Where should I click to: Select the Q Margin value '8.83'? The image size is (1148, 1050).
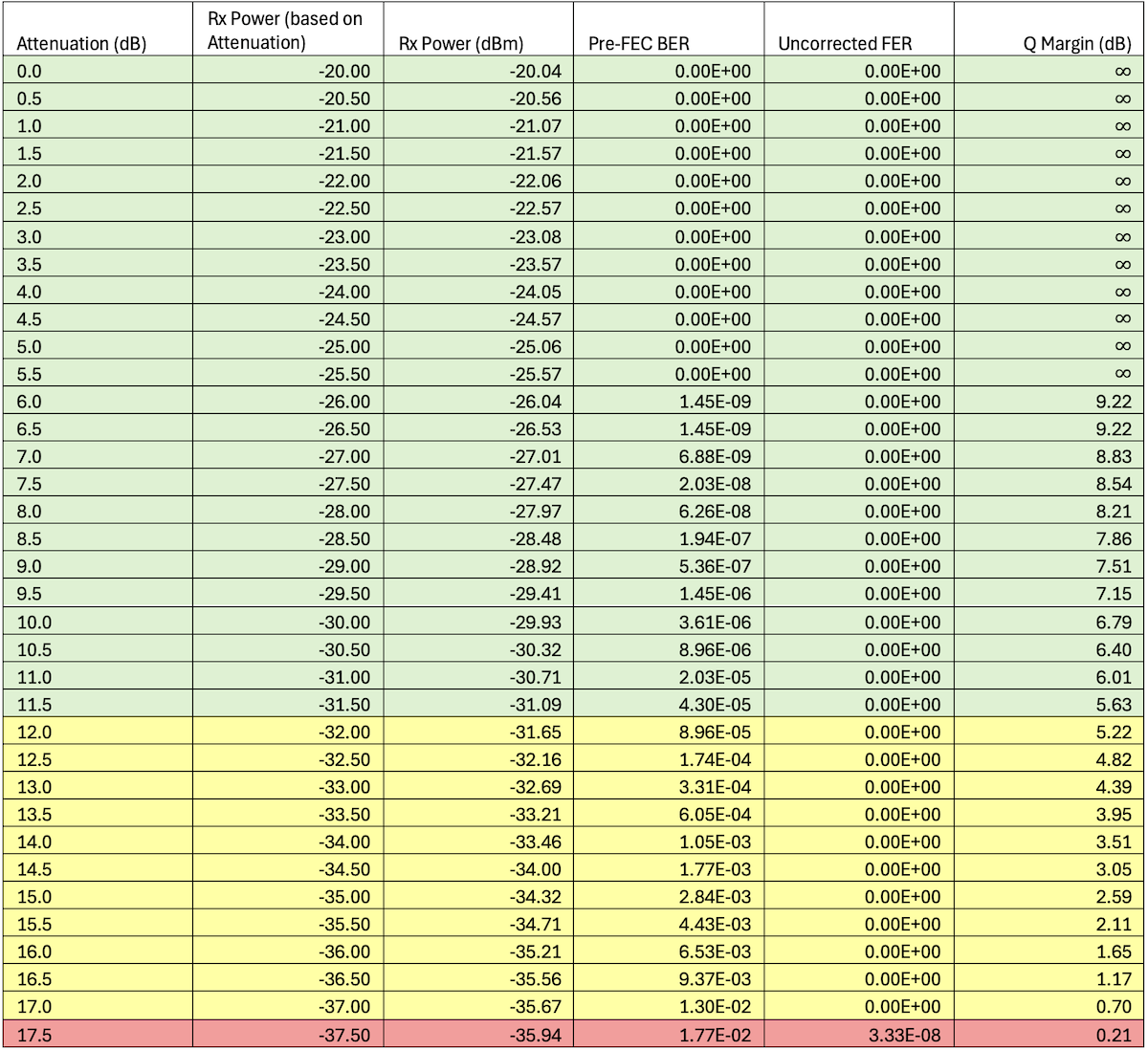point(1049,457)
